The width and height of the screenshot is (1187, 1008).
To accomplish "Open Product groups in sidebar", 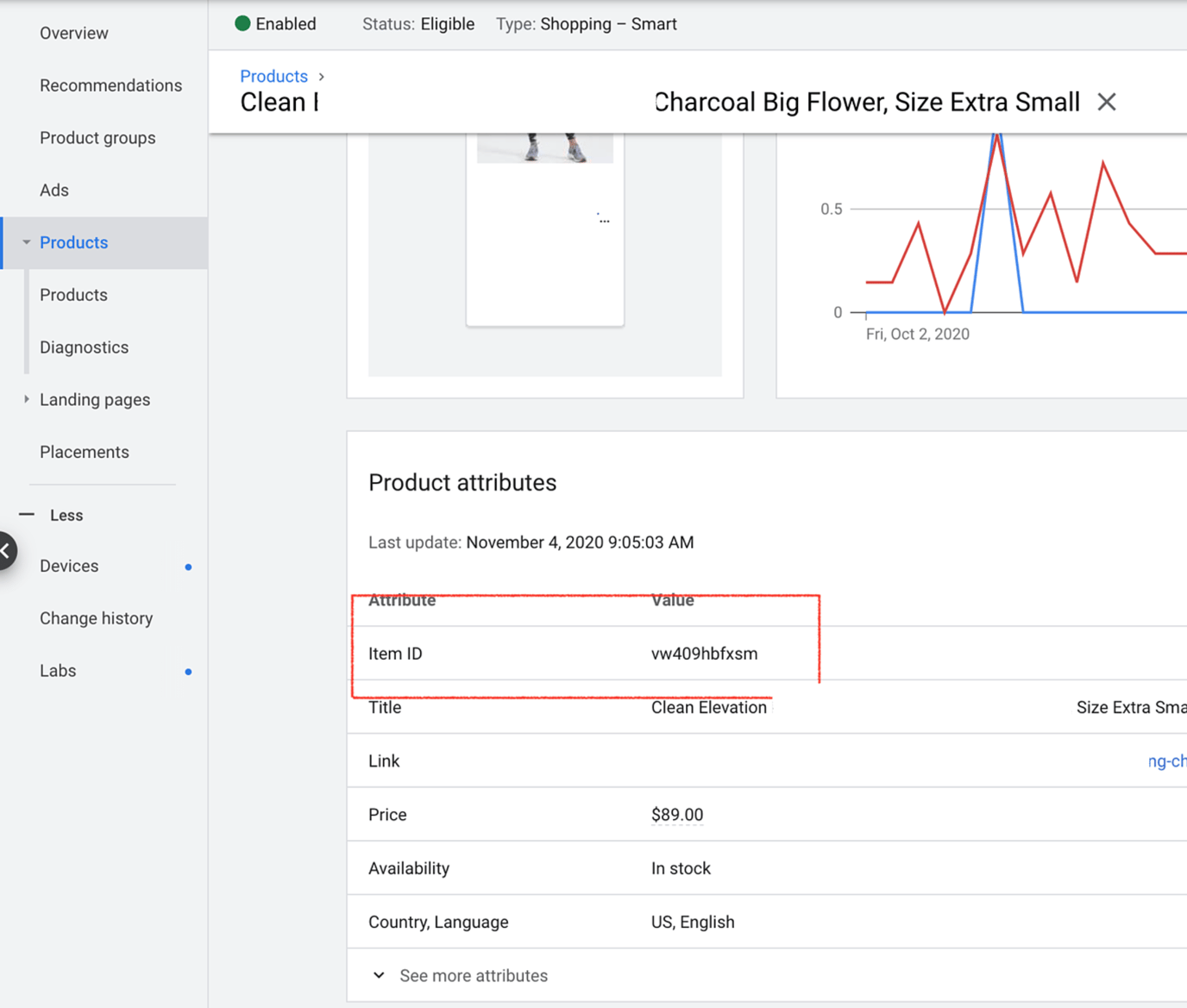I will (97, 138).
